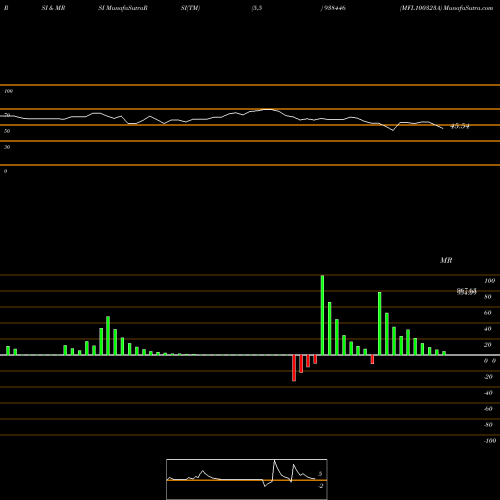Click the (MFL100323A) MunafaSutra.com header text
This screenshot has width=500, height=500.
(446, 8)
